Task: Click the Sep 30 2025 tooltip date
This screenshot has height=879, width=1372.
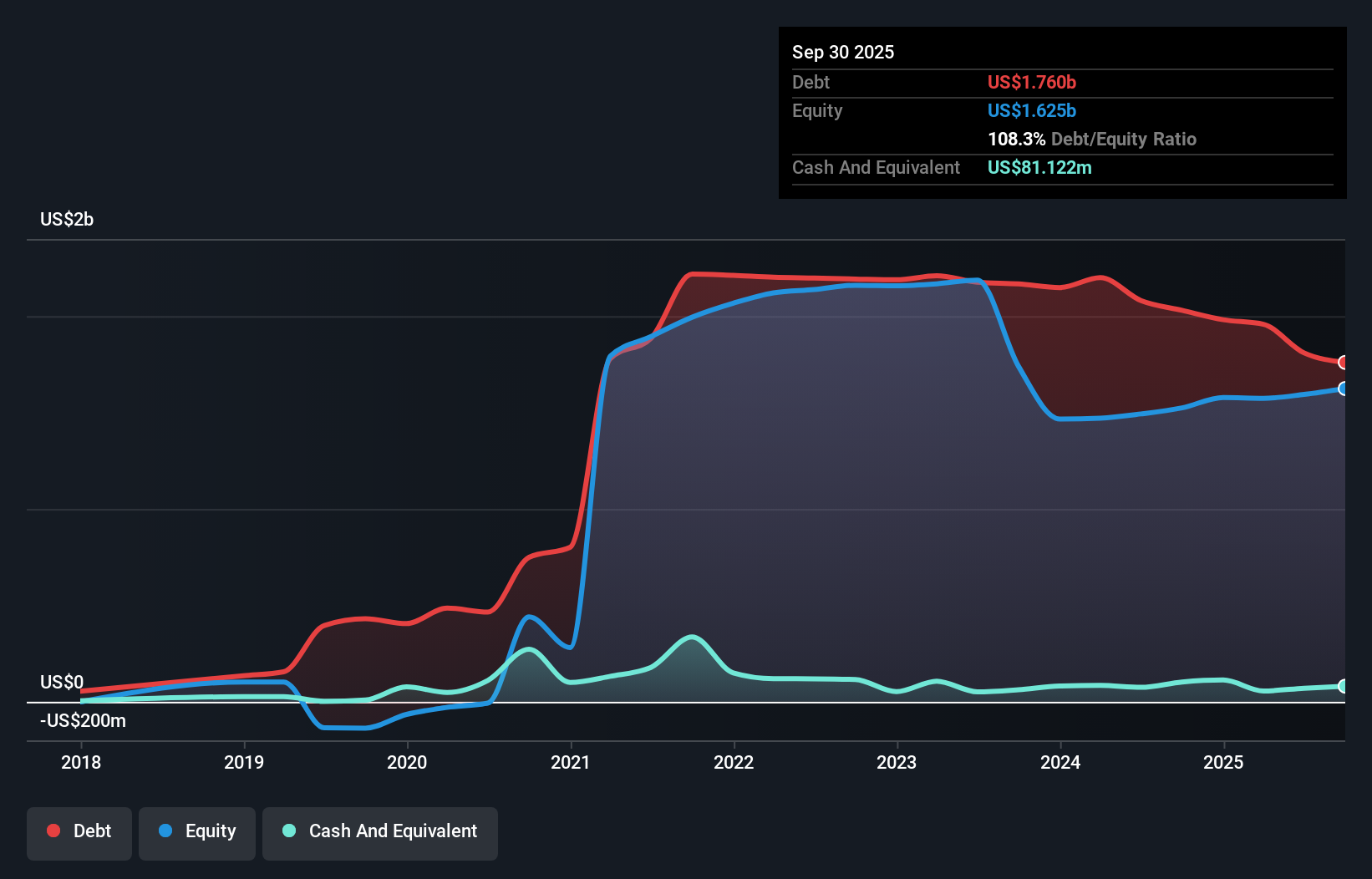Action: pyautogui.click(x=843, y=53)
